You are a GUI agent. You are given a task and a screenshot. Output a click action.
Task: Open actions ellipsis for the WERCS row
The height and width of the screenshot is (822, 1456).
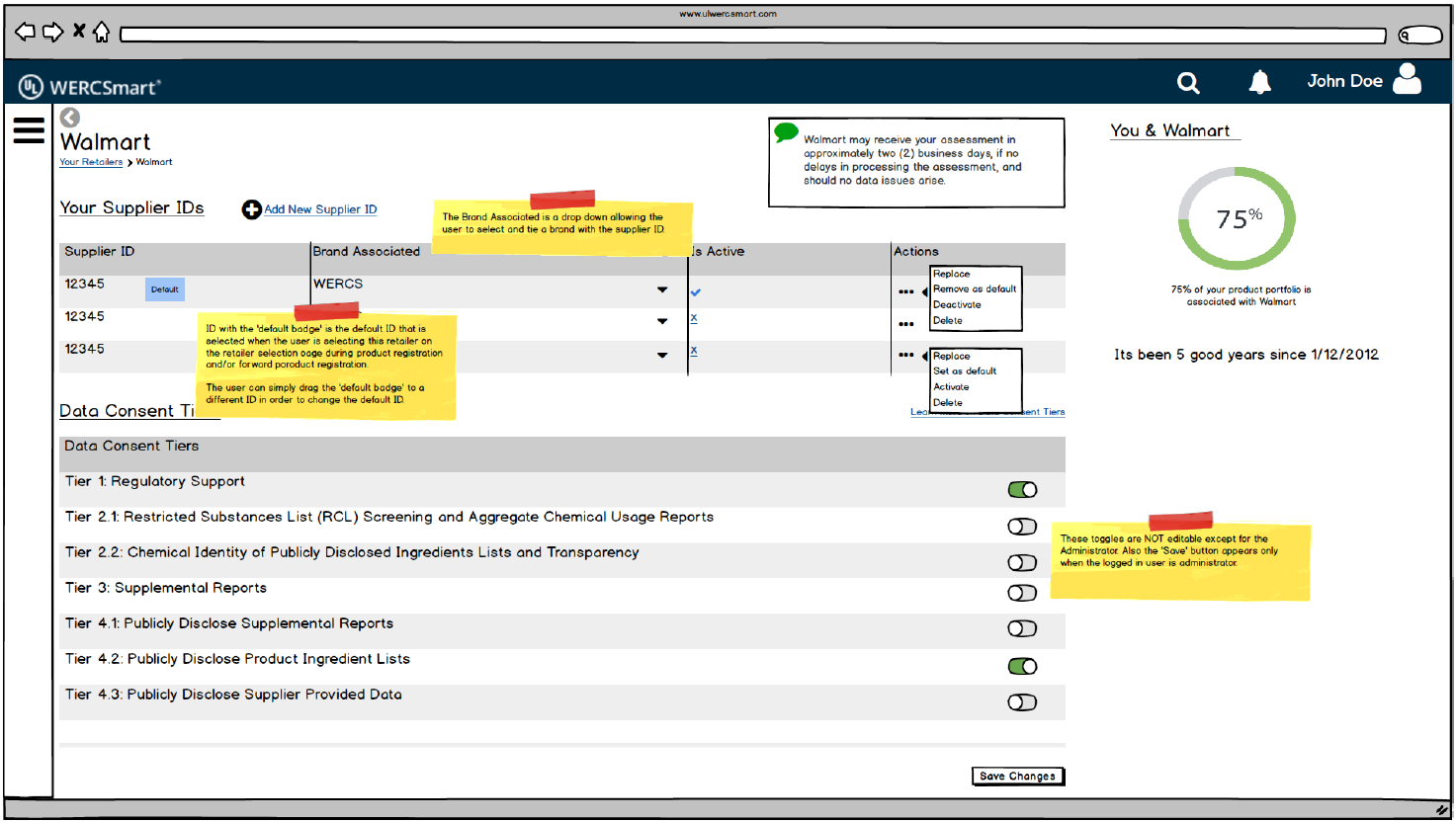[905, 291]
